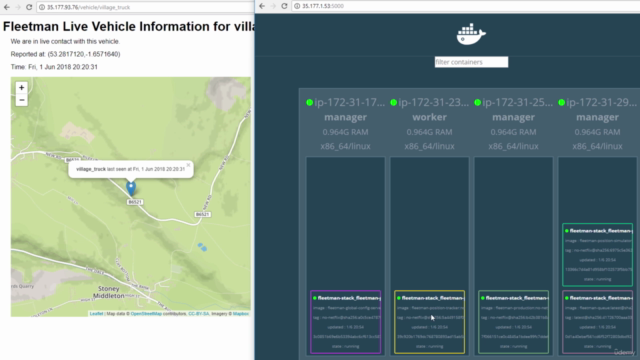640x360 pixels.
Task: Focus the 35.177.1.53:5000 address bar
Action: click(465, 6)
